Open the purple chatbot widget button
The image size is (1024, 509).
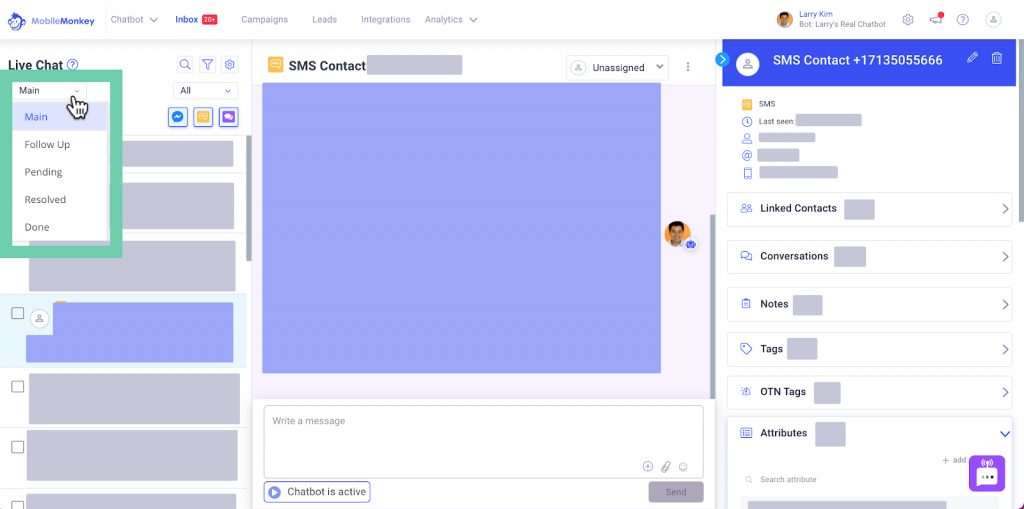point(987,474)
